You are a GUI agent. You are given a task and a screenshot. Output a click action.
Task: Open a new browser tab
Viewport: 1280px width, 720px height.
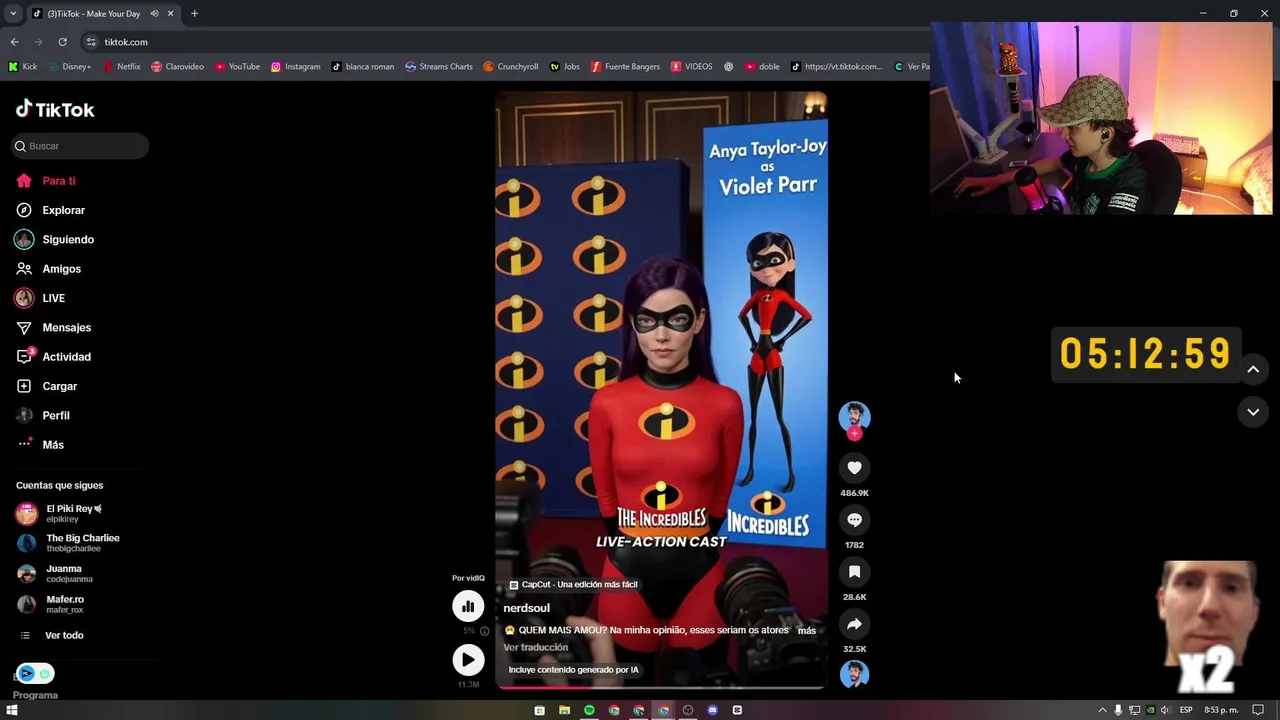(194, 14)
